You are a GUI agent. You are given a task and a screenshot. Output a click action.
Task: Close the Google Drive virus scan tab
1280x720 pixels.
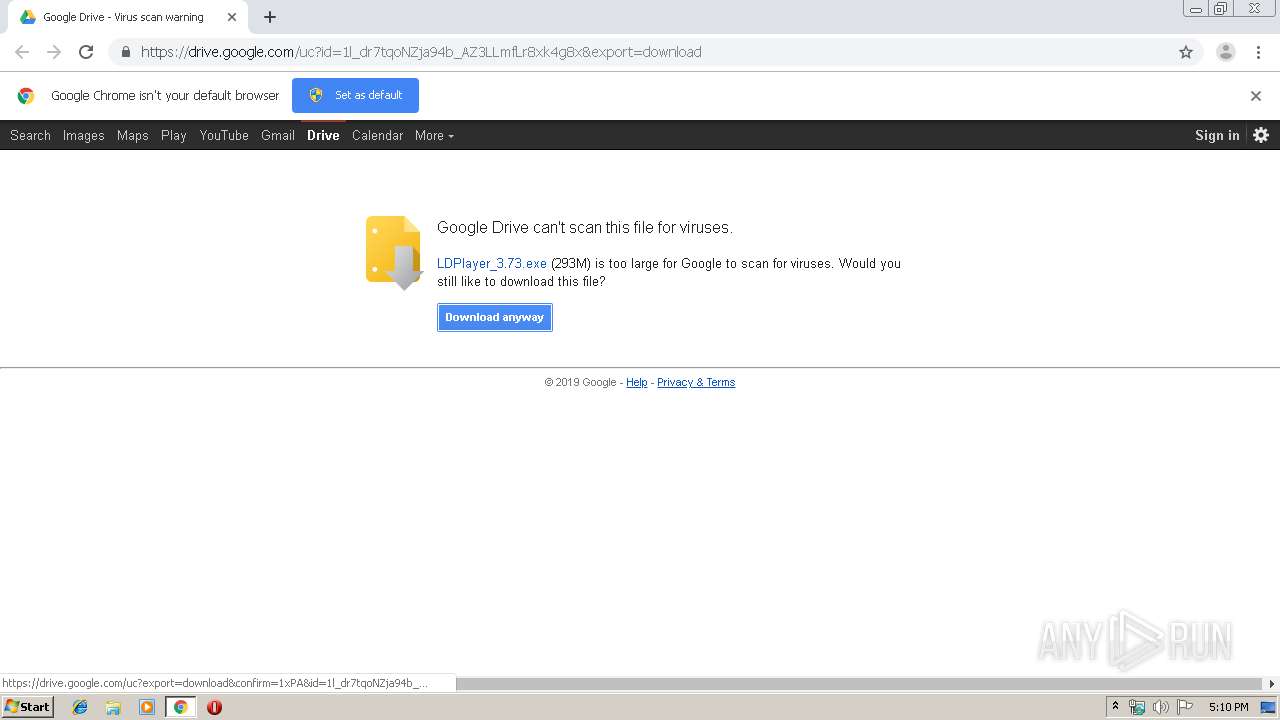pyautogui.click(x=232, y=17)
